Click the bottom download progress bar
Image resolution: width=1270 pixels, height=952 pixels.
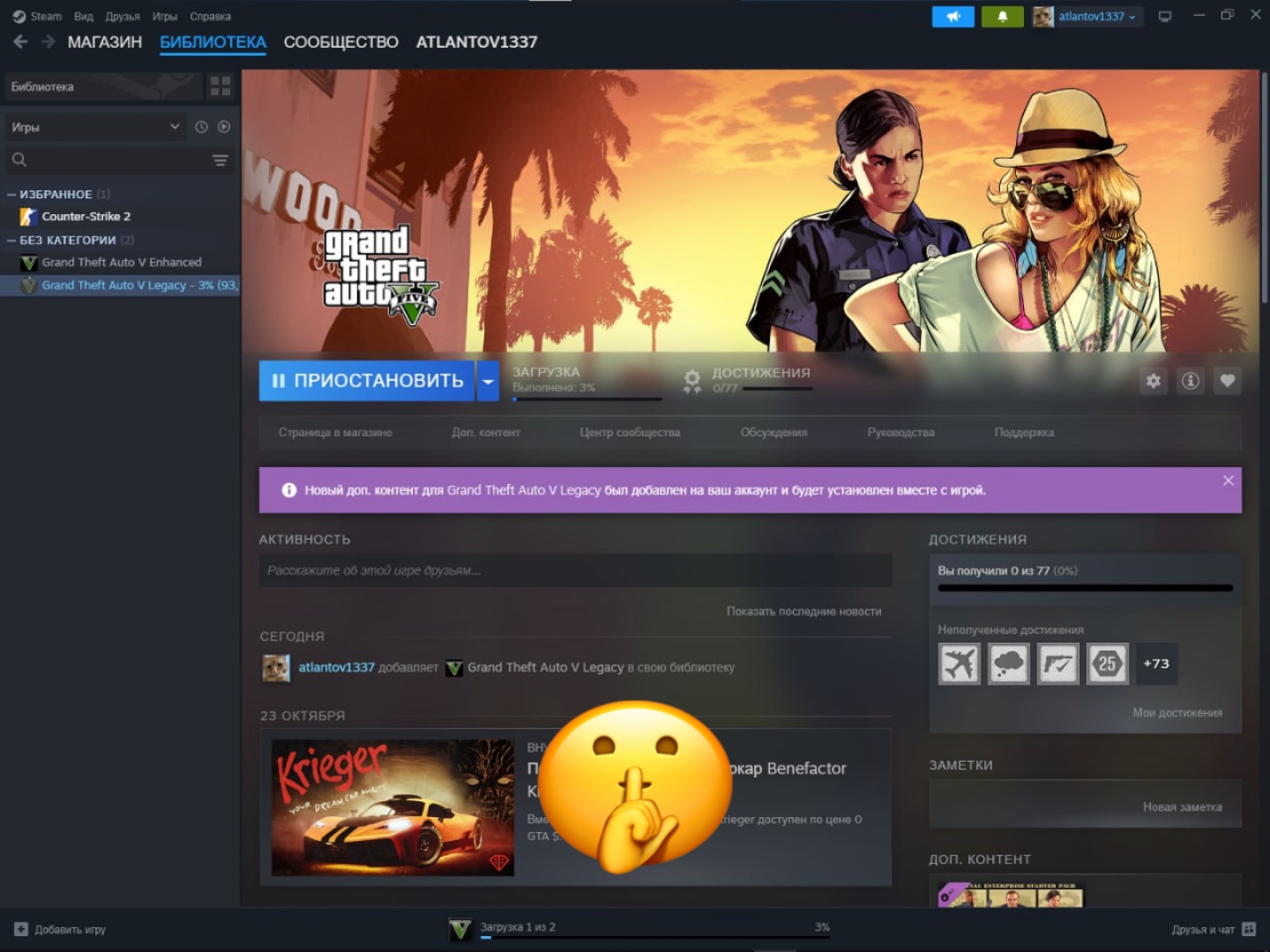click(x=654, y=938)
